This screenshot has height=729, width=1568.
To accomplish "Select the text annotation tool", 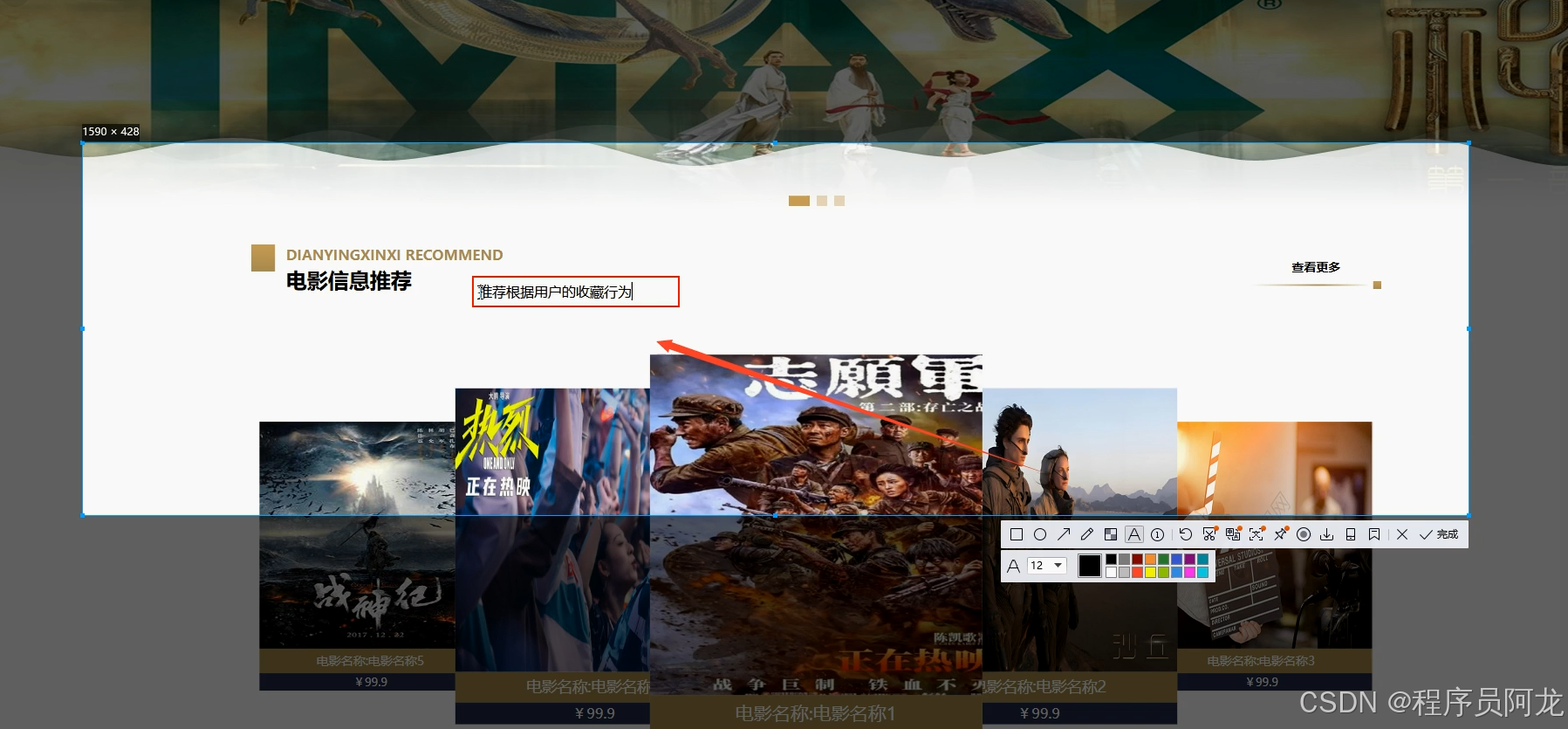I will (x=1134, y=534).
